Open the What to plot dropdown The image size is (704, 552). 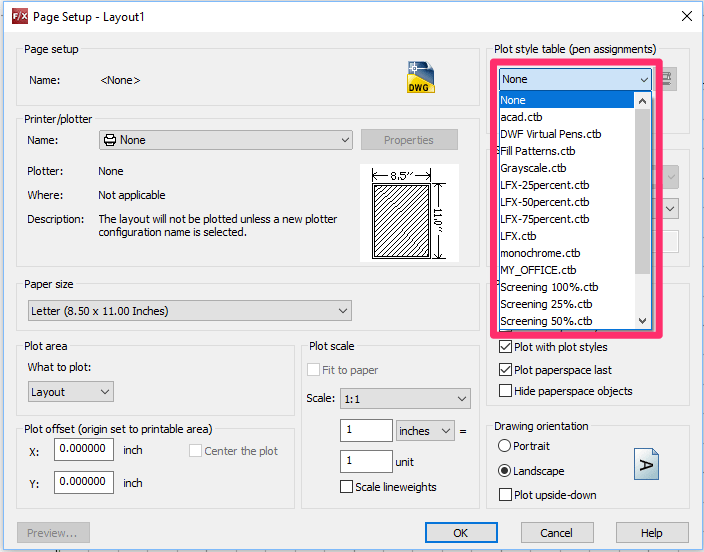(70, 392)
